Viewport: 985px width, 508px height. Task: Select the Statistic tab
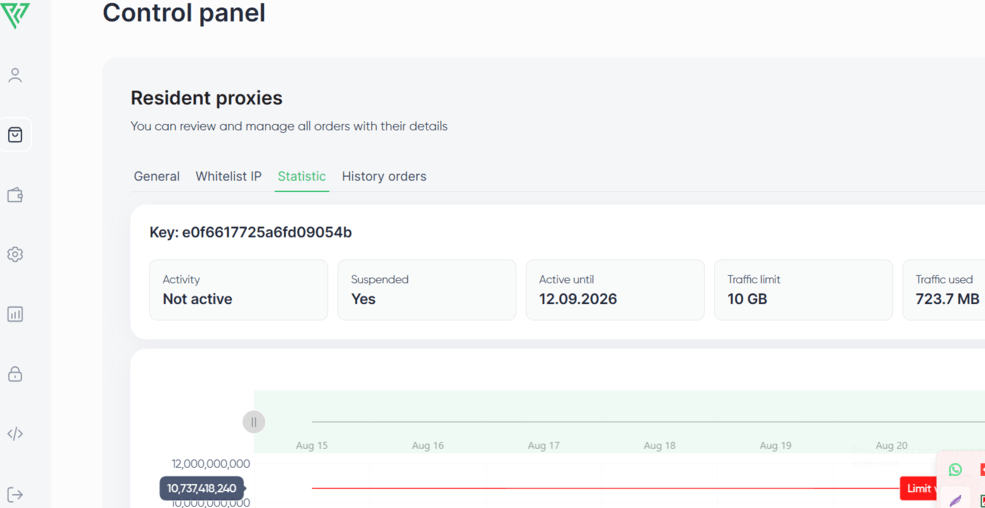click(x=302, y=176)
